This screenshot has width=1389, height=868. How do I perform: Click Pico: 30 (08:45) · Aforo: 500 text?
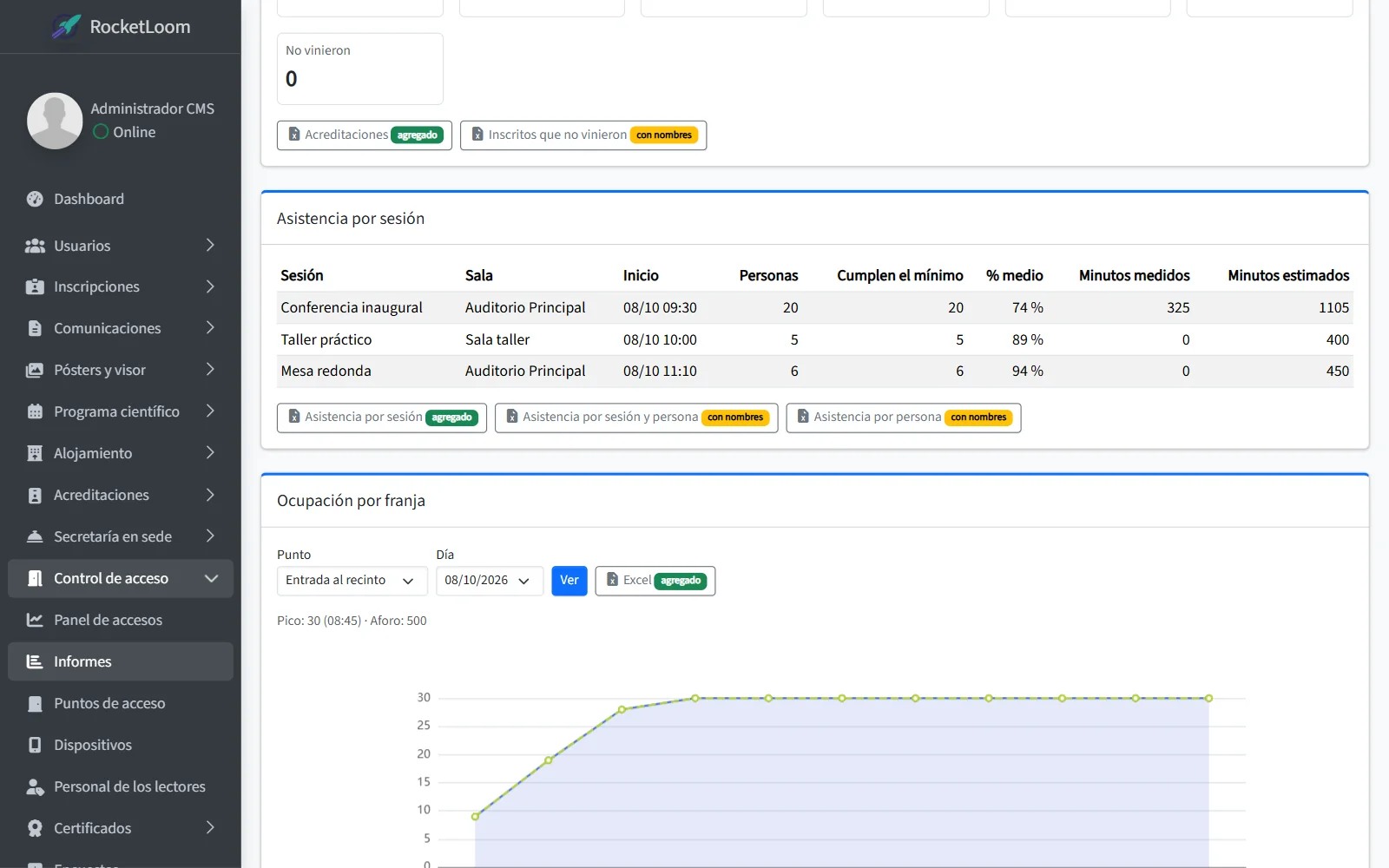click(352, 621)
